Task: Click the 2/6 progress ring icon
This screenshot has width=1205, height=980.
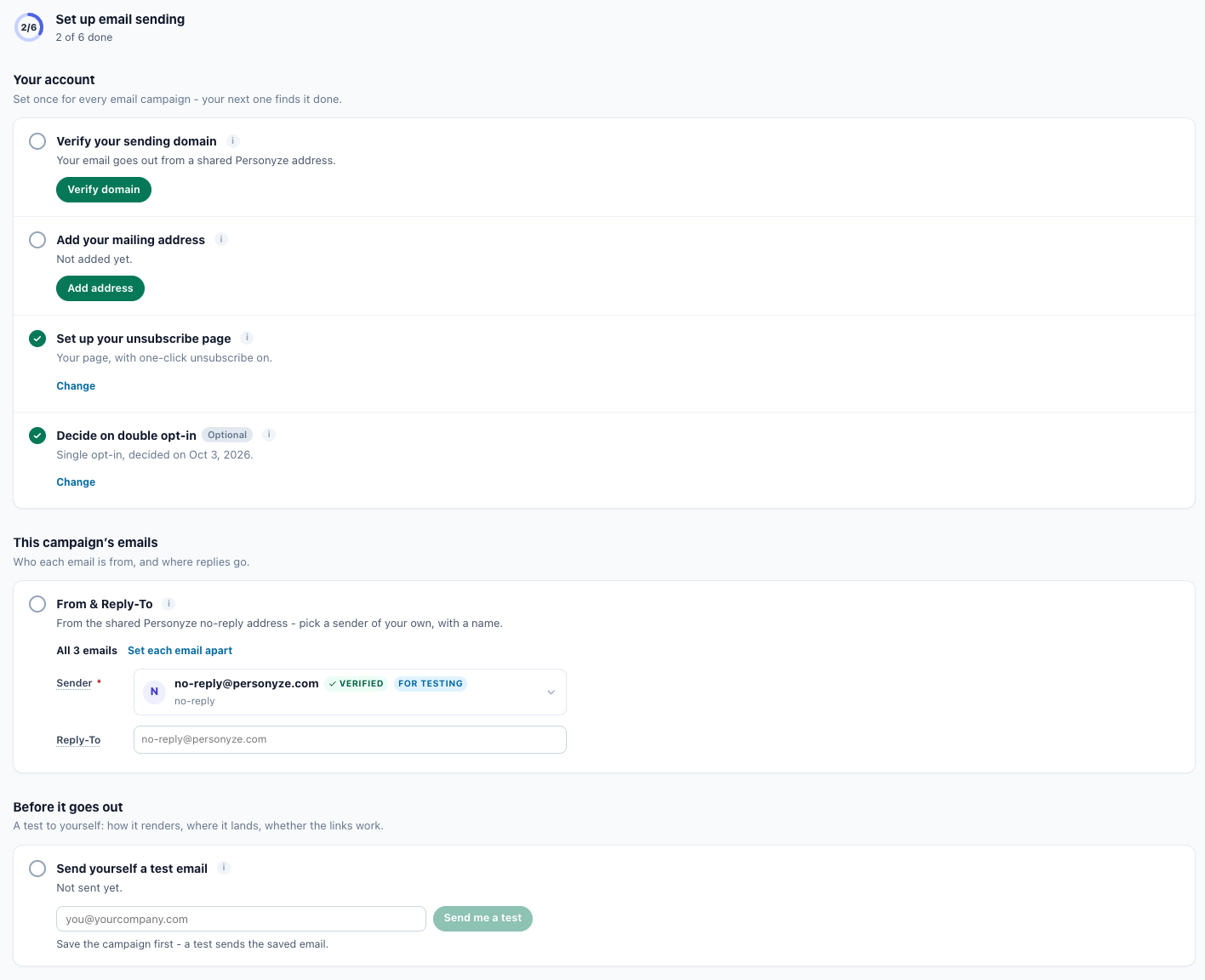Action: click(x=29, y=27)
